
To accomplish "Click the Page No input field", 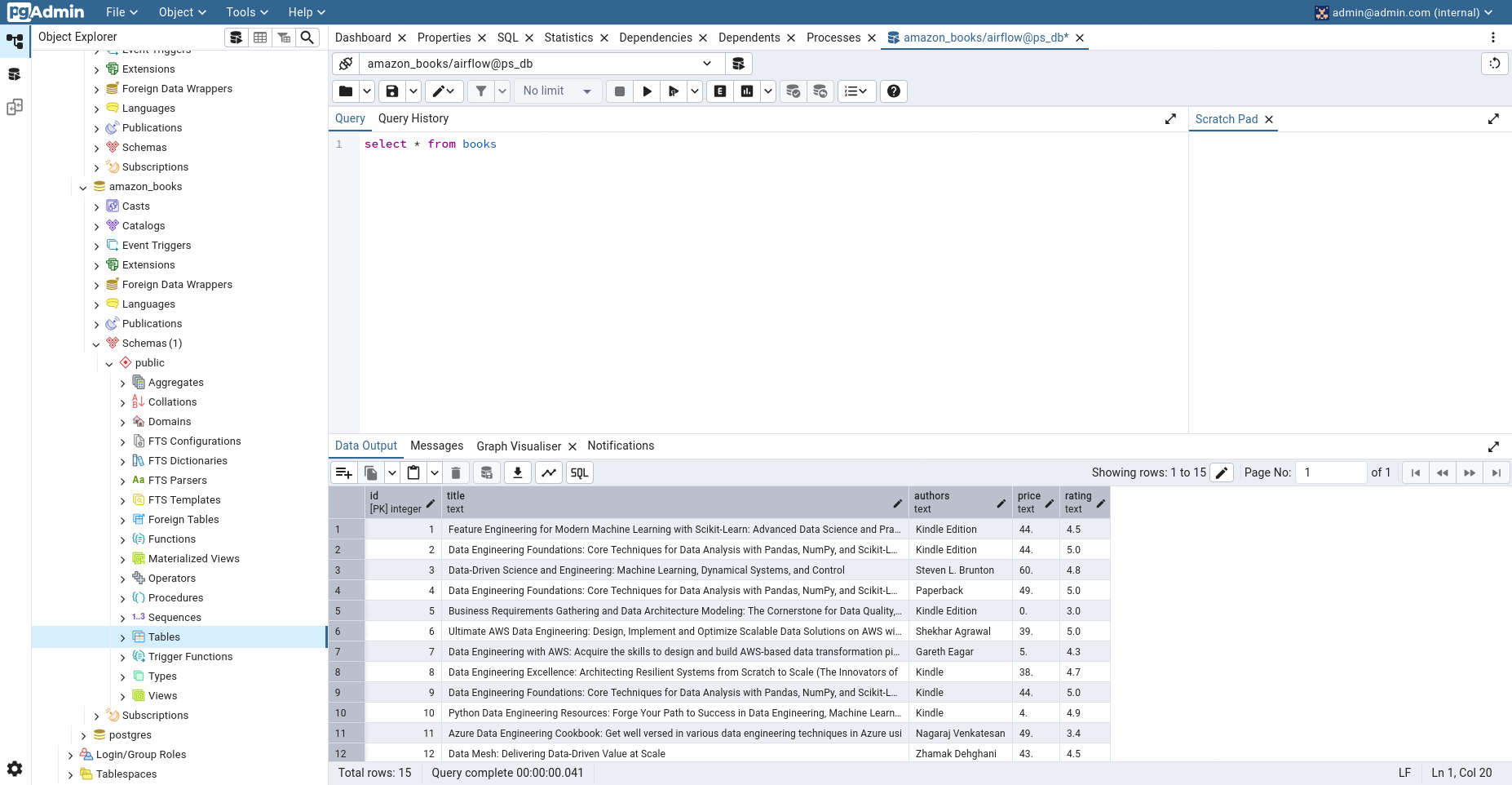I will click(1331, 472).
